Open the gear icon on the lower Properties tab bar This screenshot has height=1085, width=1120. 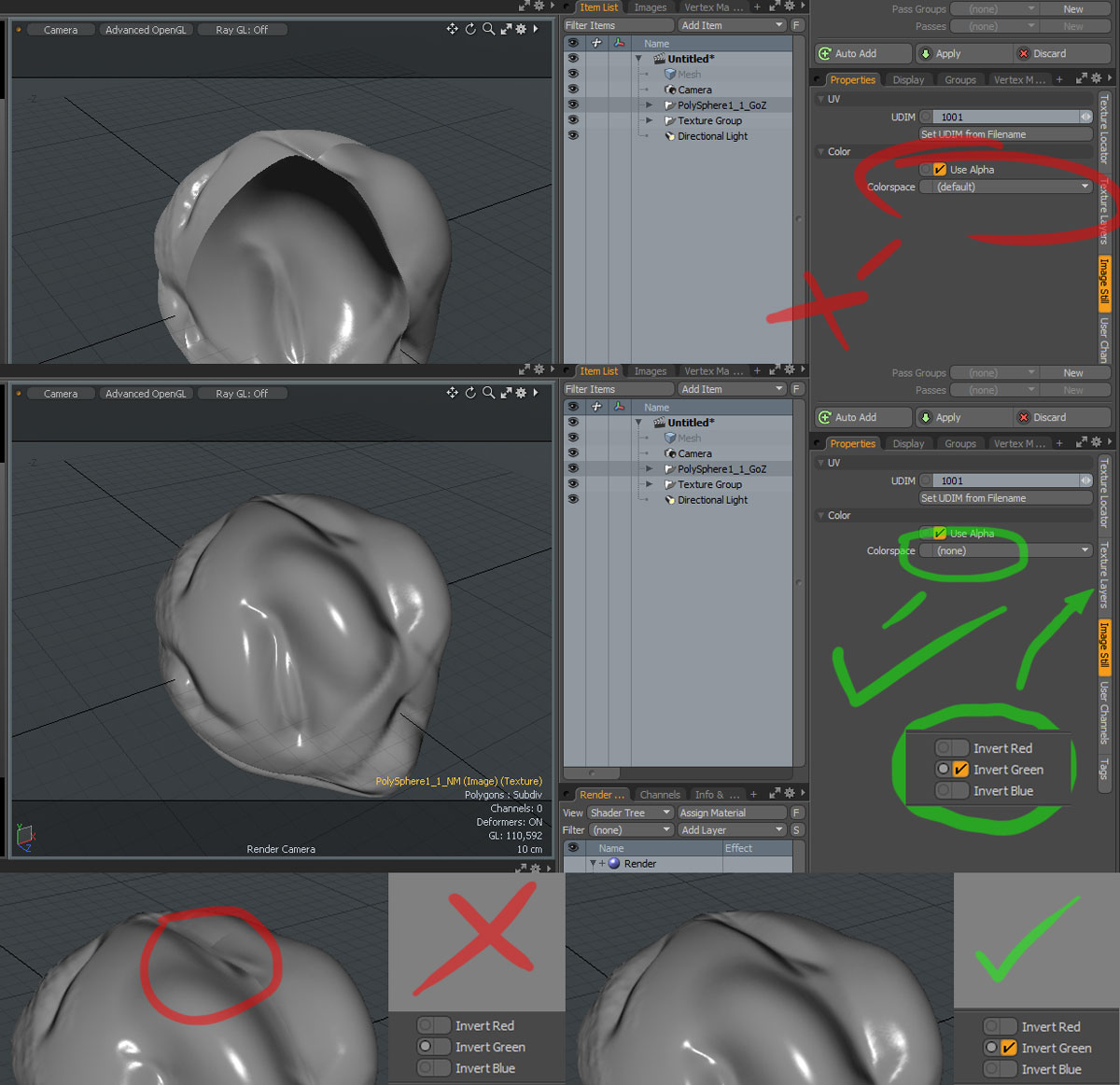pos(1097,442)
